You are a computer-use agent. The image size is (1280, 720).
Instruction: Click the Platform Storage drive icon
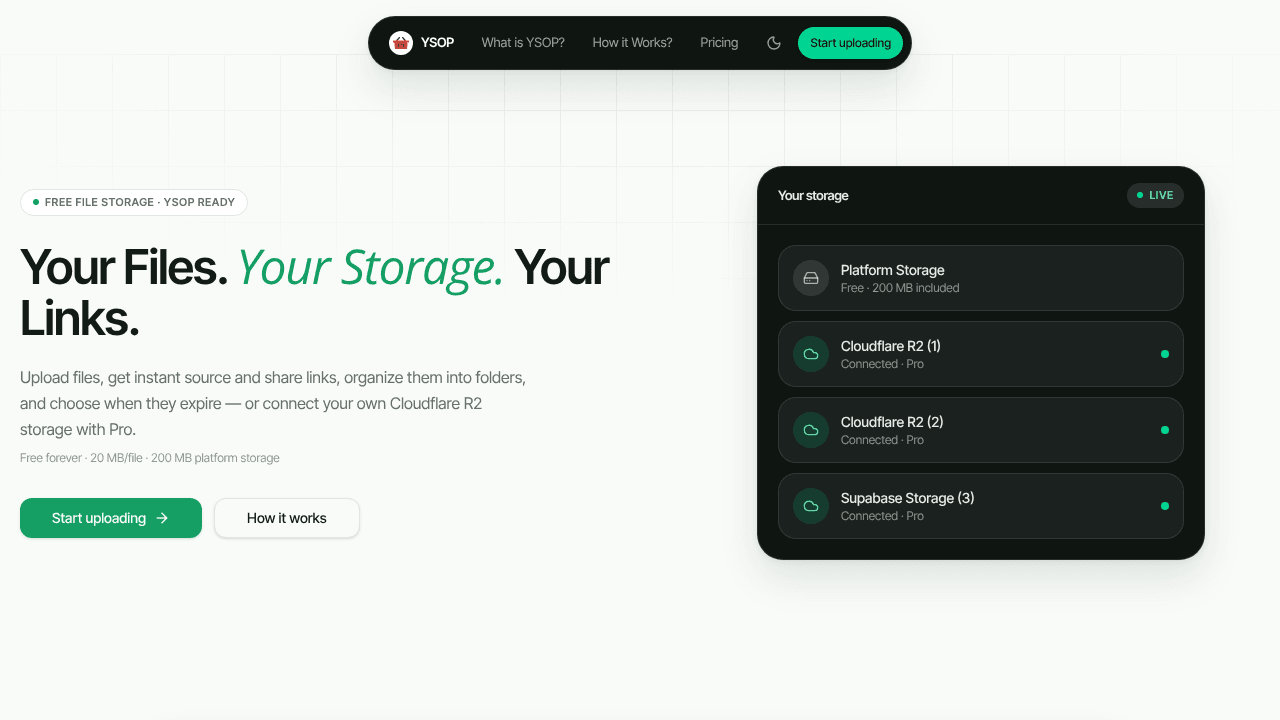point(811,278)
